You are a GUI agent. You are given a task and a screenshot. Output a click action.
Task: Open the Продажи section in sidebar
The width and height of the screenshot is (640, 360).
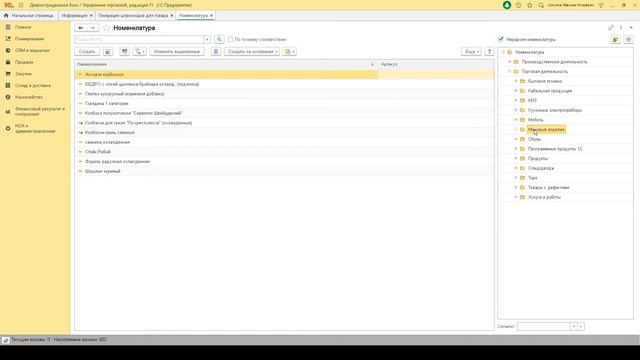24,62
